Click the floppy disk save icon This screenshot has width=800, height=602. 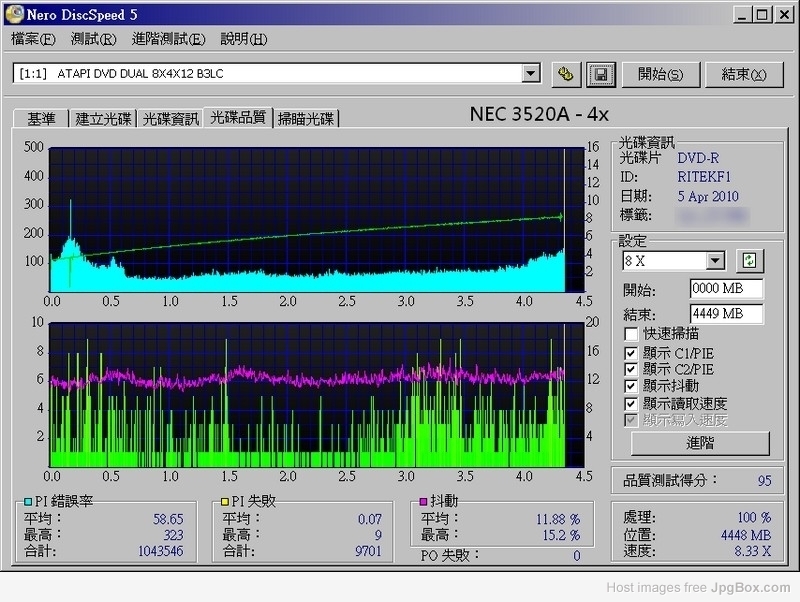pos(600,74)
